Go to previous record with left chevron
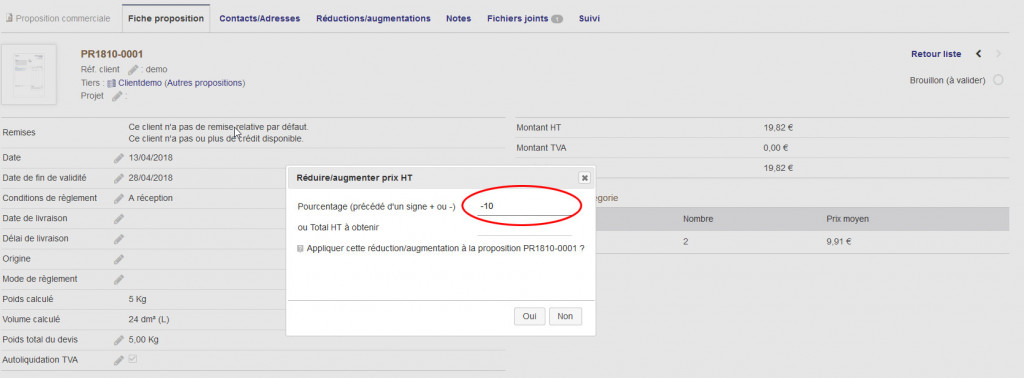This screenshot has width=1024, height=378. click(978, 54)
